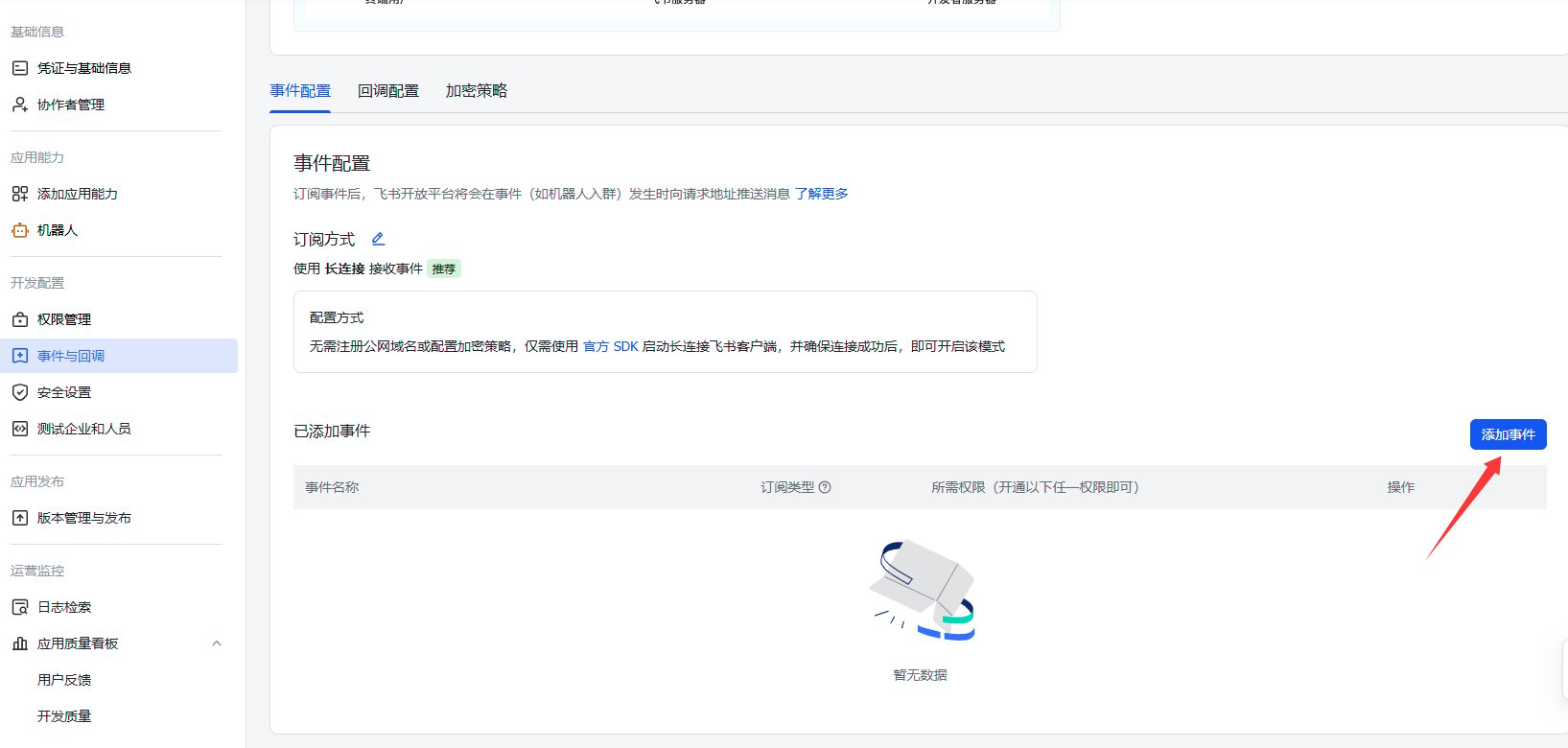1568x748 pixels.
Task: Click the 应用发布 sidebar group label
Action: point(37,481)
